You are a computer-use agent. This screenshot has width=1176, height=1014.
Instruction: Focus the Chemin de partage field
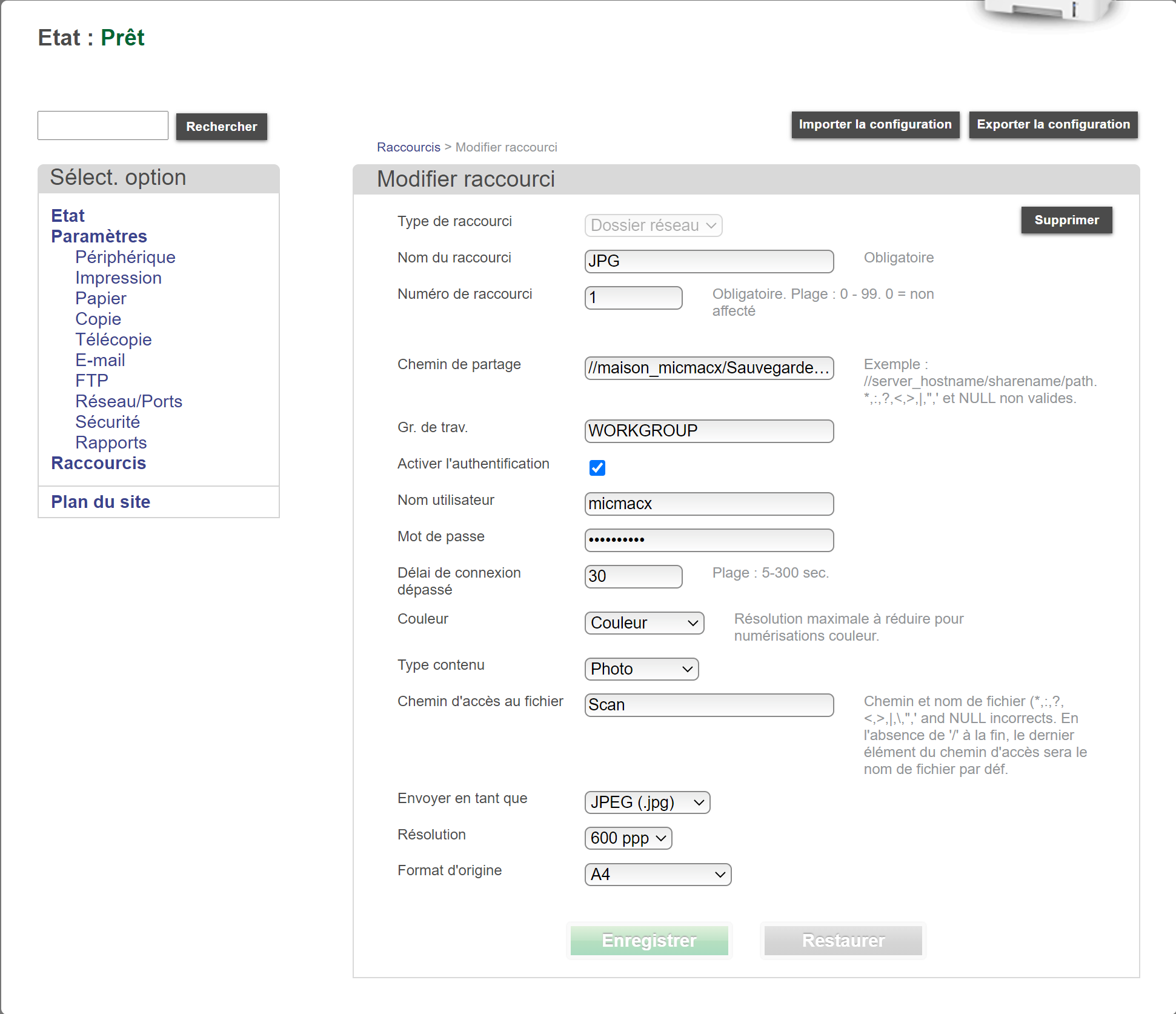pos(708,368)
